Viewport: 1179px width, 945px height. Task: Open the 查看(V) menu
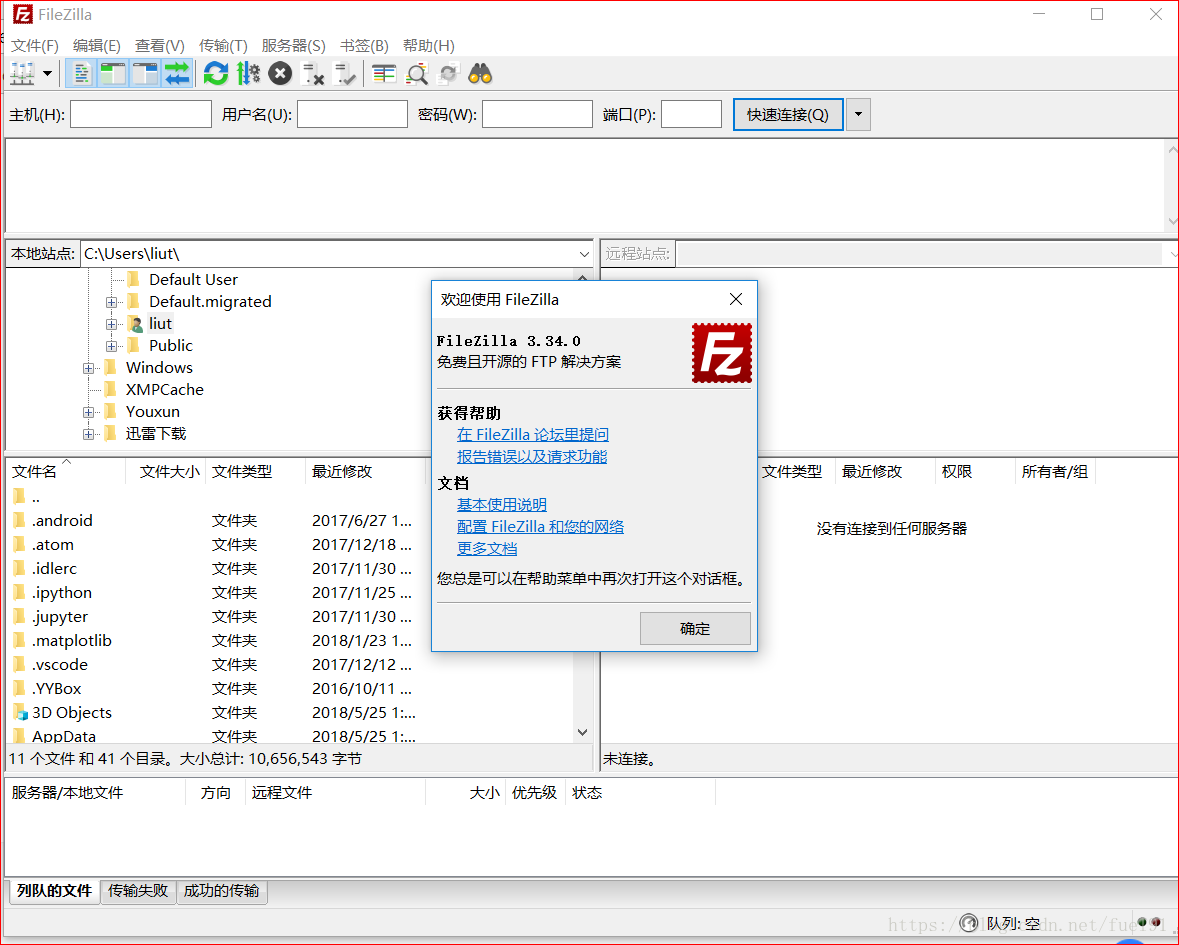click(x=159, y=46)
